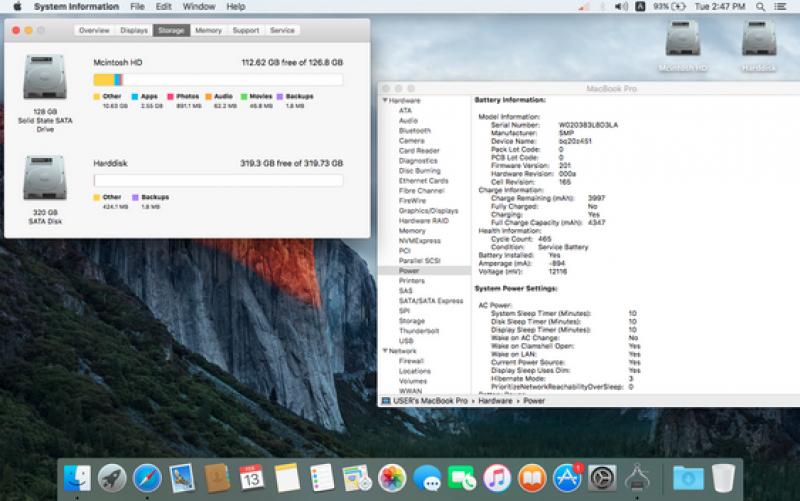The width and height of the screenshot is (800, 501).
Task: Open Spotlight search magnifier icon
Action: pyautogui.click(x=760, y=7)
